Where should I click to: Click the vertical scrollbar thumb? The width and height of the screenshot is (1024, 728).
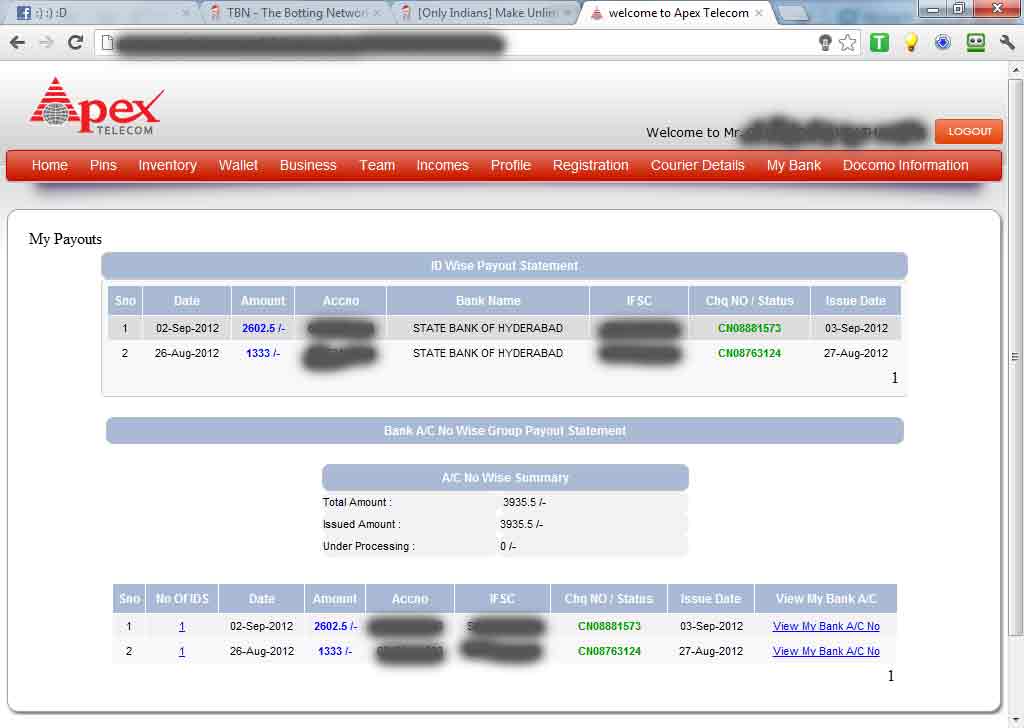tap(1015, 356)
